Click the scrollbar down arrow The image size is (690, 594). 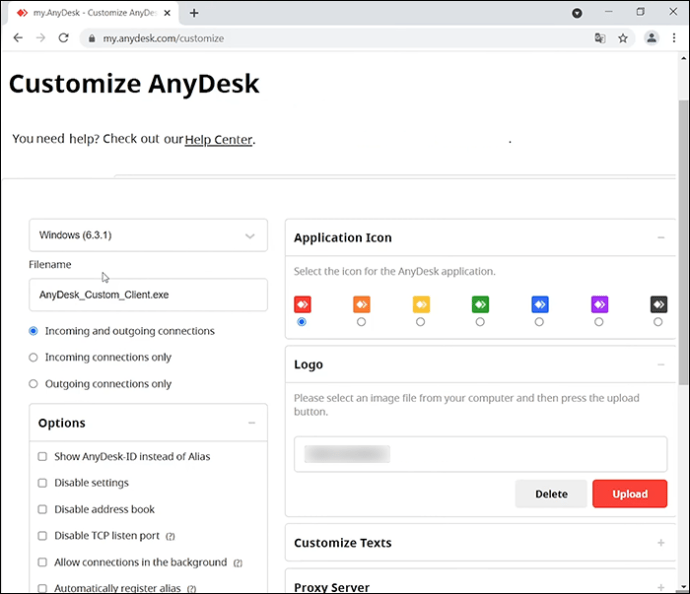coord(683,587)
